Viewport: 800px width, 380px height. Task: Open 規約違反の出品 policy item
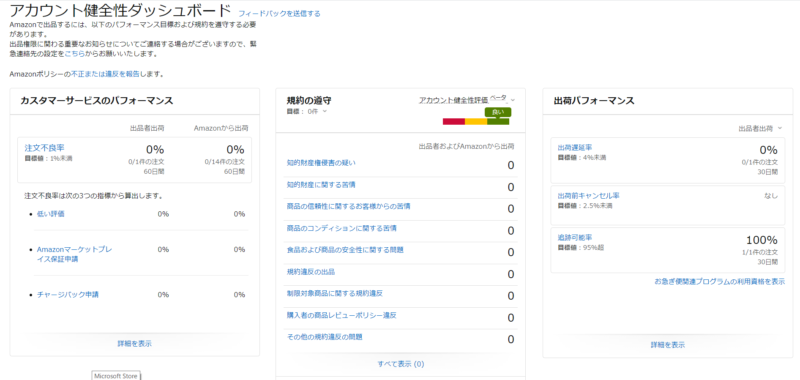[311, 272]
